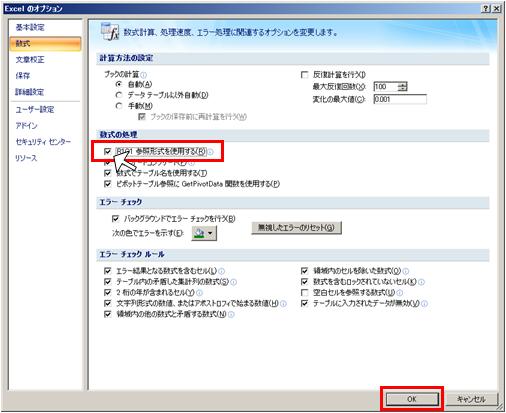
Task: Click info icon beside 領域内のセルを除いた数式
Action: coord(405,271)
